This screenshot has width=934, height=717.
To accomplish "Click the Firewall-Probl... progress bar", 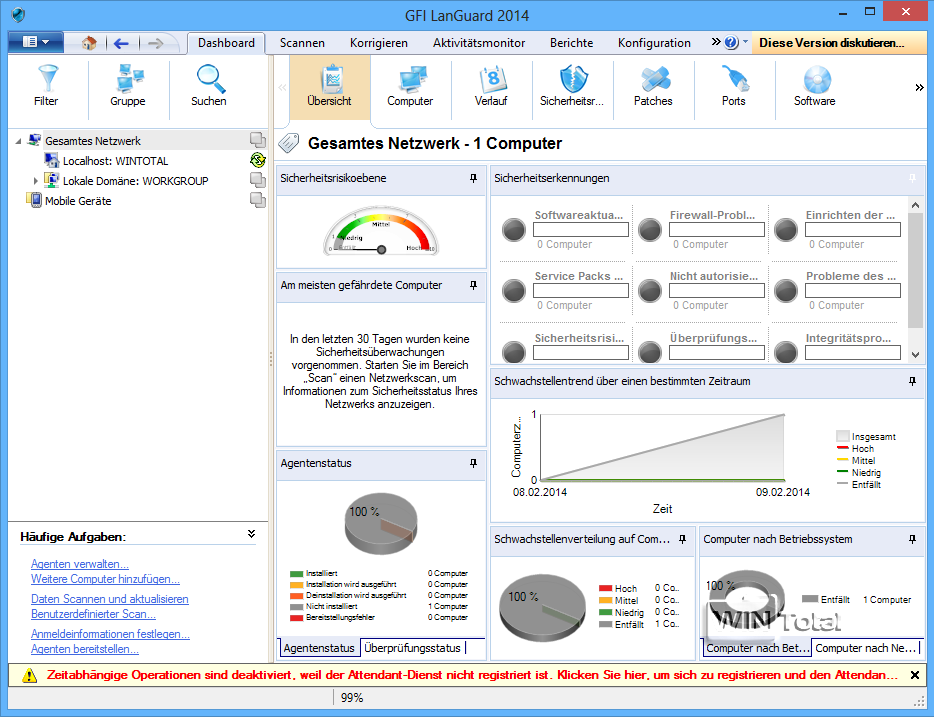I will pyautogui.click(x=717, y=230).
